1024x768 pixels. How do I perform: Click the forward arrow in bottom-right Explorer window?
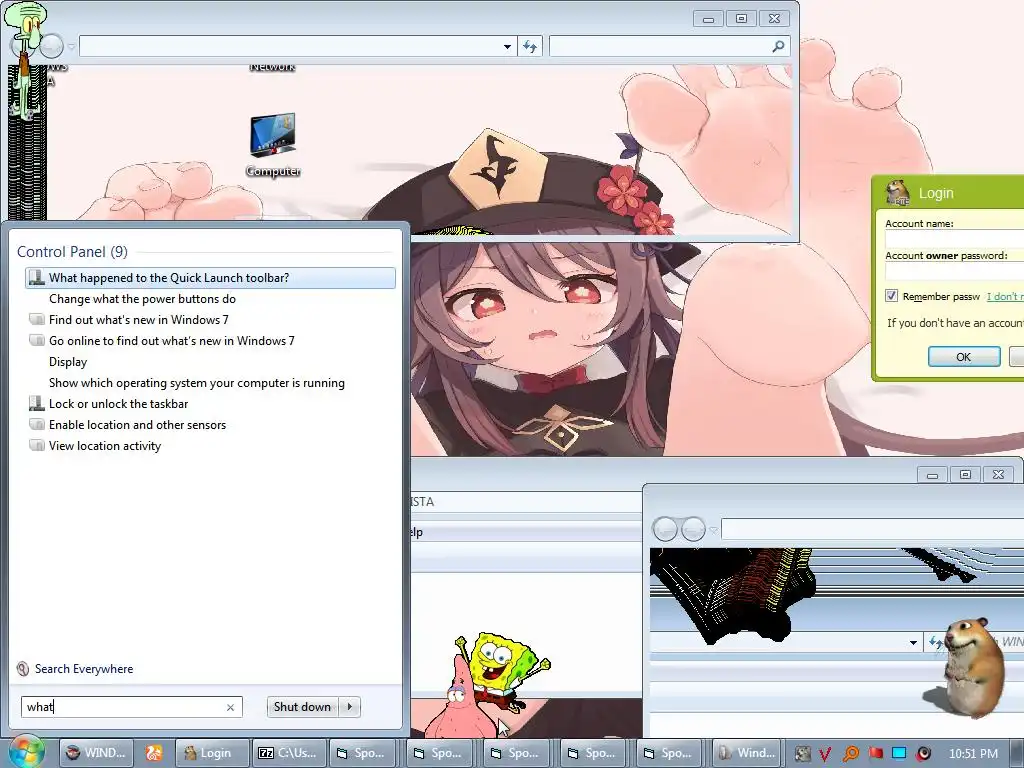[693, 529]
